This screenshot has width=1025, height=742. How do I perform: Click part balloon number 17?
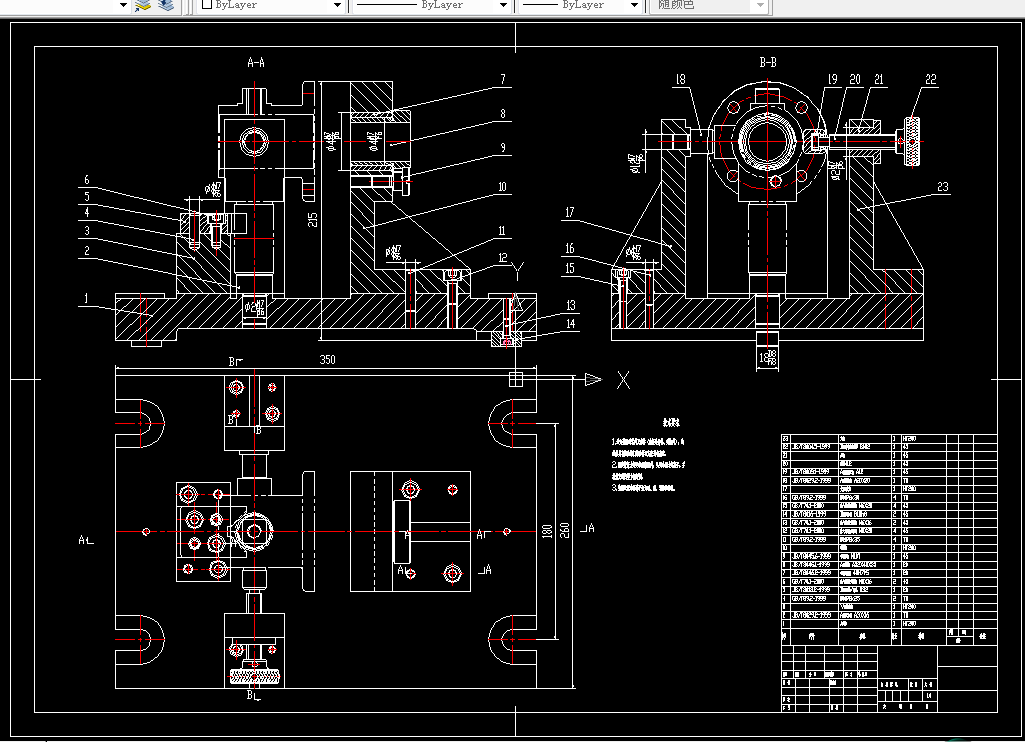coord(569,212)
